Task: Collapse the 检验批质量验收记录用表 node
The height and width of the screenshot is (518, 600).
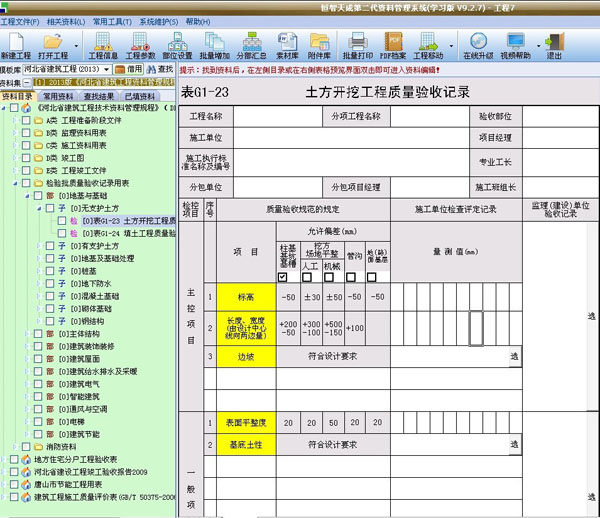Action: point(15,183)
